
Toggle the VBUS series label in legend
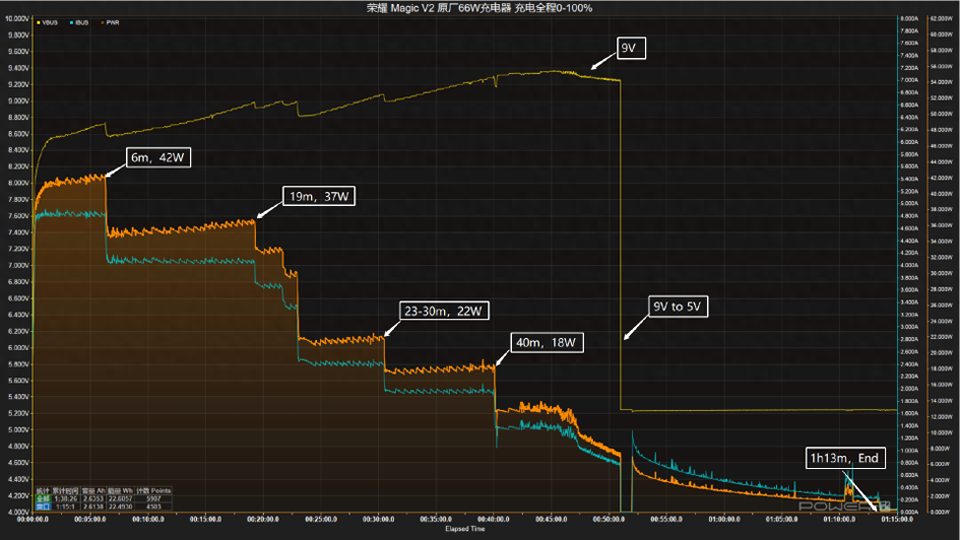coord(50,23)
